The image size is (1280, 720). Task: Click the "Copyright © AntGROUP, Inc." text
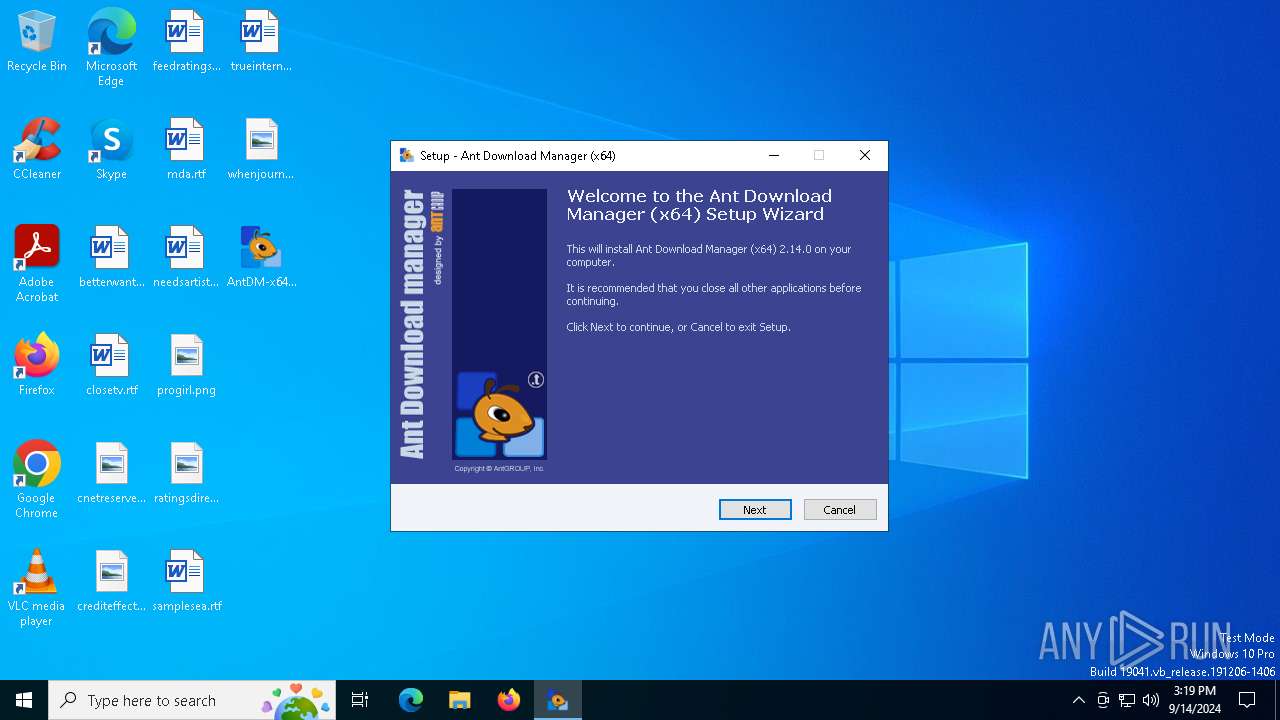(499, 468)
